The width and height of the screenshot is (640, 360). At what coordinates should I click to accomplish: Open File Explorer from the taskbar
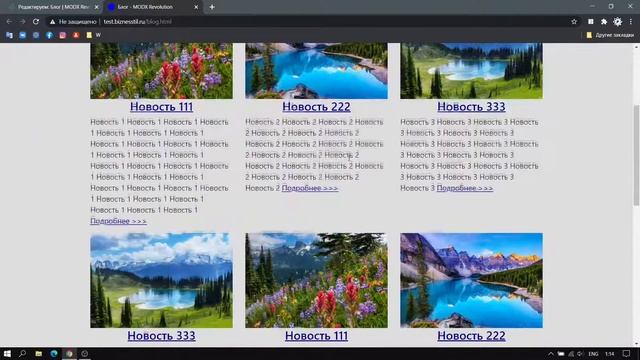tap(38, 353)
